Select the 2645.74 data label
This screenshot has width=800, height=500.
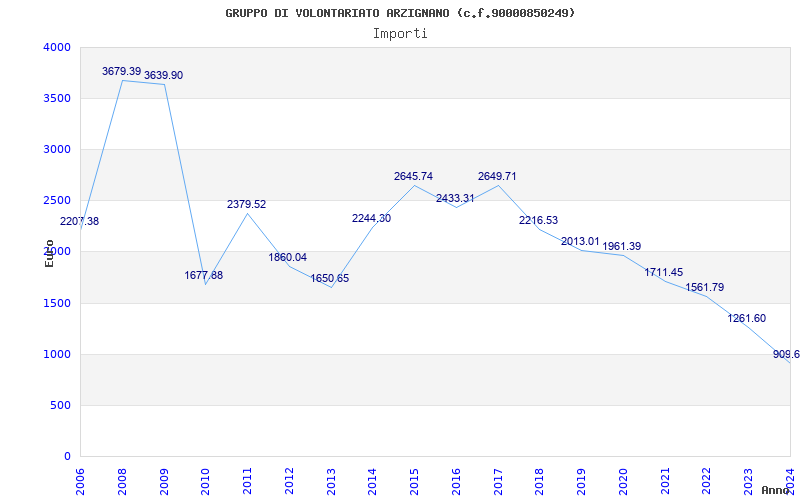pyautogui.click(x=413, y=177)
